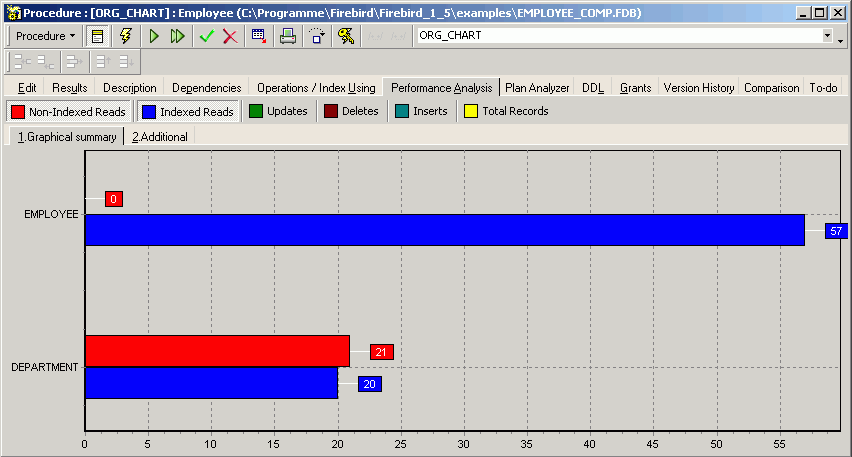
Task: Click the yellow key grants icon
Action: [346, 36]
